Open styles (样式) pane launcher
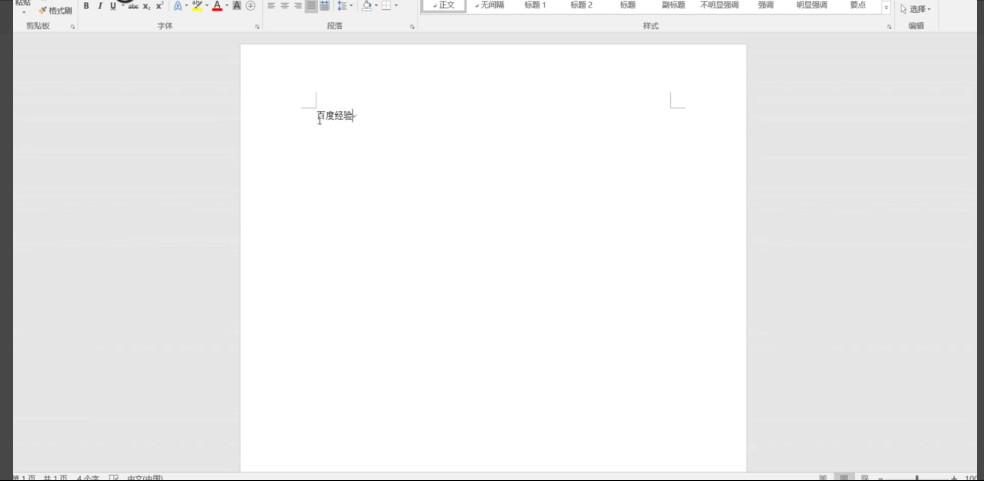This screenshot has width=984, height=481. [889, 27]
